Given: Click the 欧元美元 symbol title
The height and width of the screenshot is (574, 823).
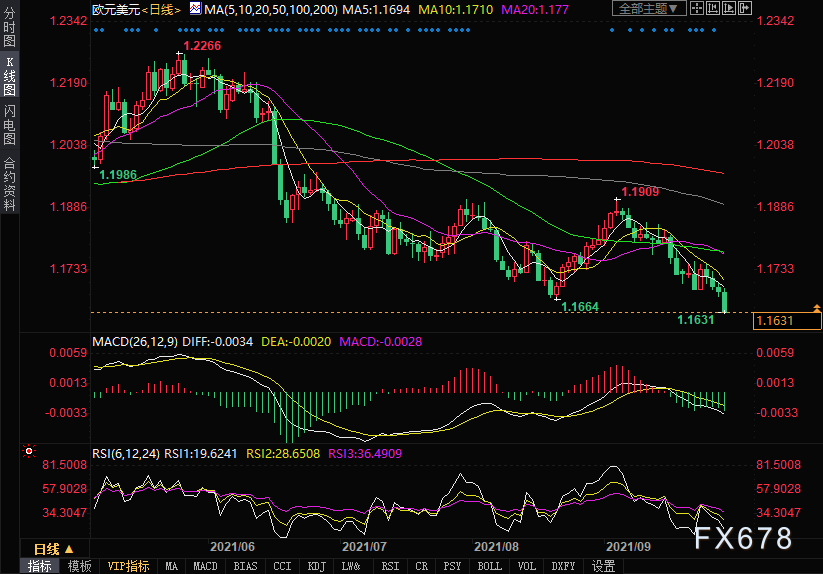Looking at the screenshot, I should coord(116,9).
